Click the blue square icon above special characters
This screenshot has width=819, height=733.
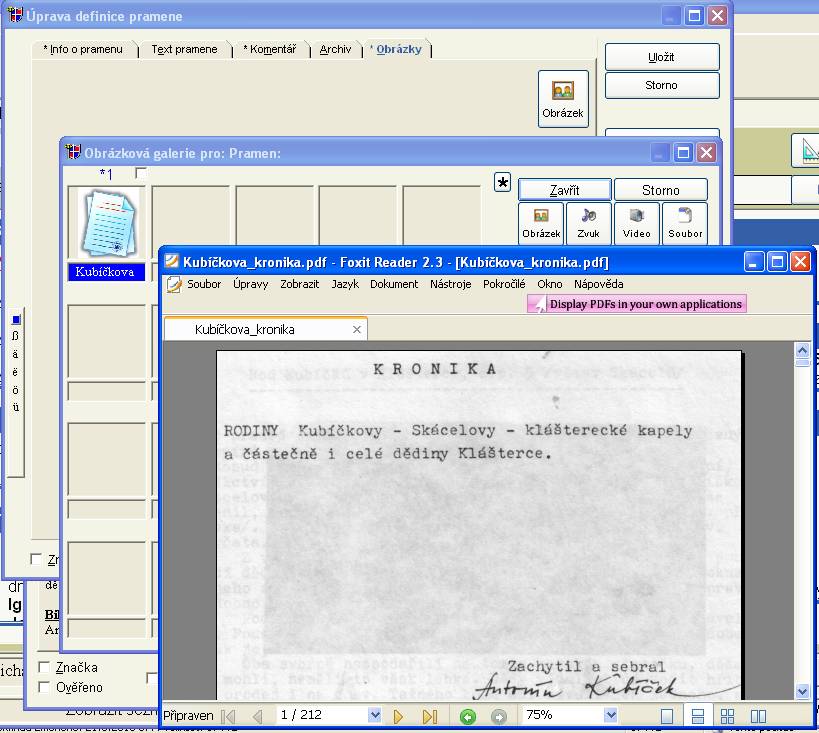(x=16, y=319)
